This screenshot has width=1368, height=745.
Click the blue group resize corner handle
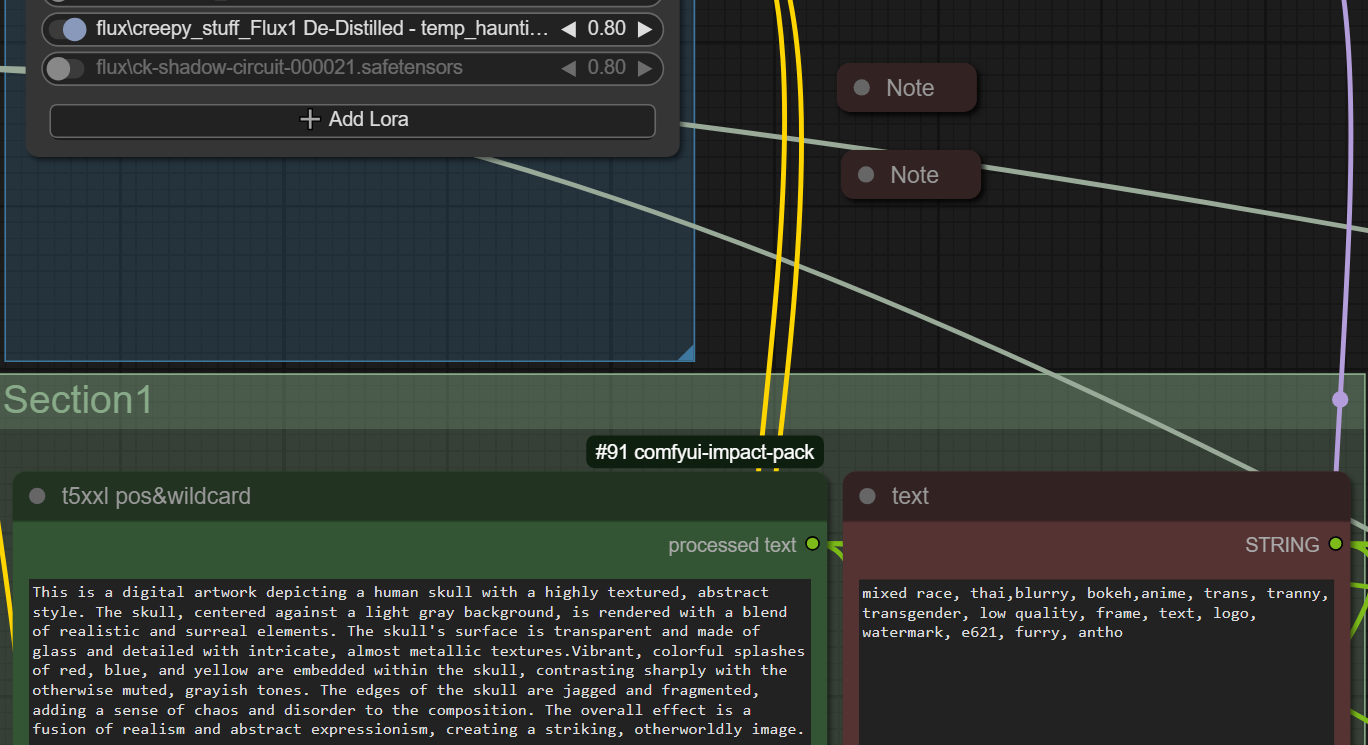coord(686,352)
